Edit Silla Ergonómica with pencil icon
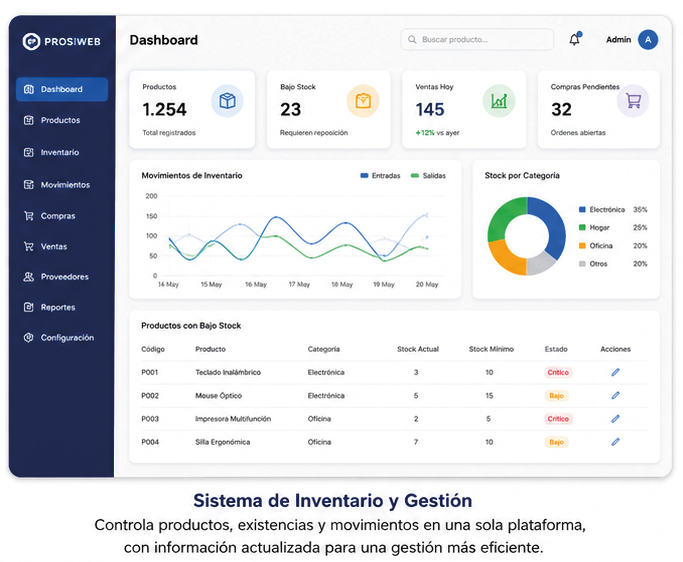This screenshot has height=562, width=683. coord(615,442)
